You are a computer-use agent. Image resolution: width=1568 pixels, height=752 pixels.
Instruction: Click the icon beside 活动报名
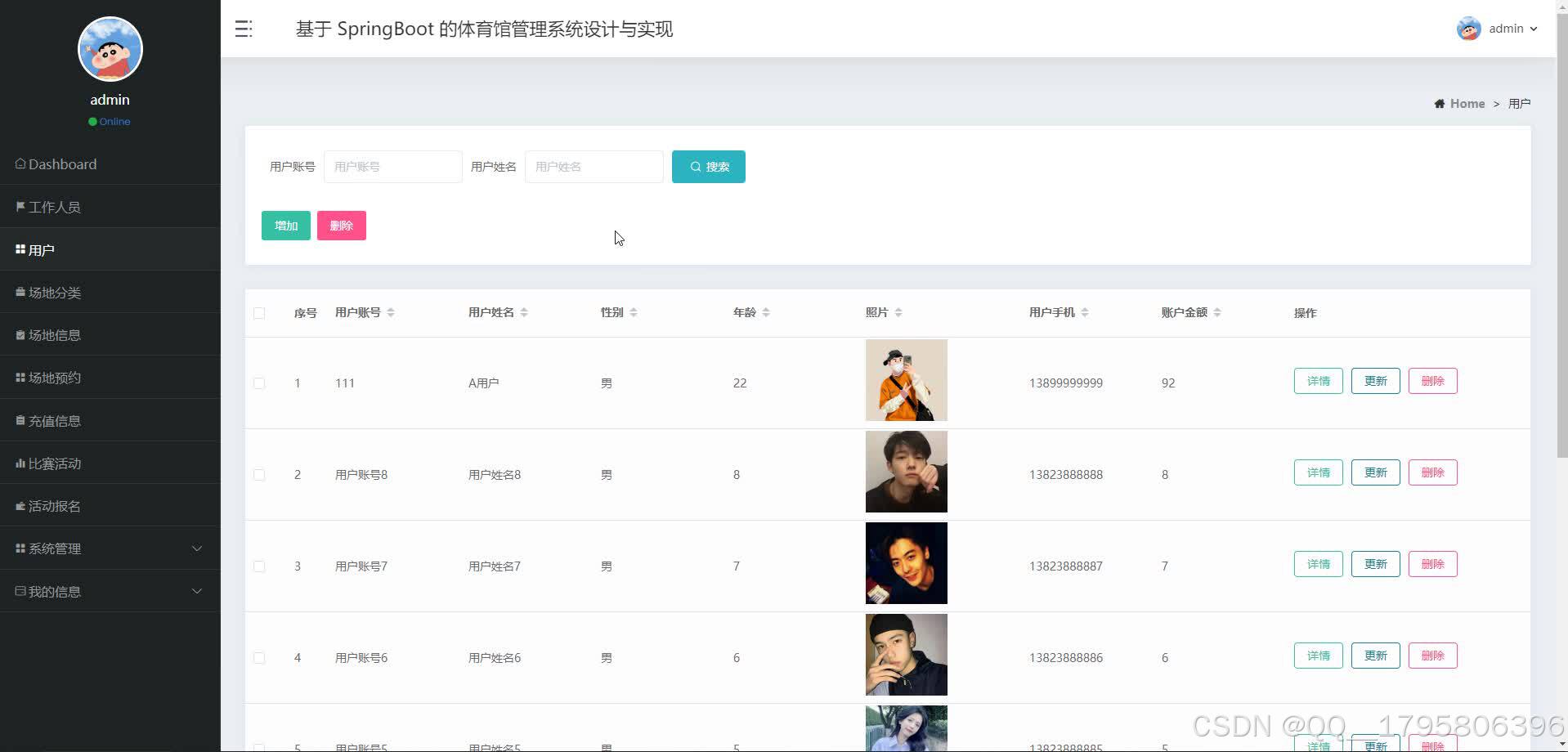(x=20, y=506)
